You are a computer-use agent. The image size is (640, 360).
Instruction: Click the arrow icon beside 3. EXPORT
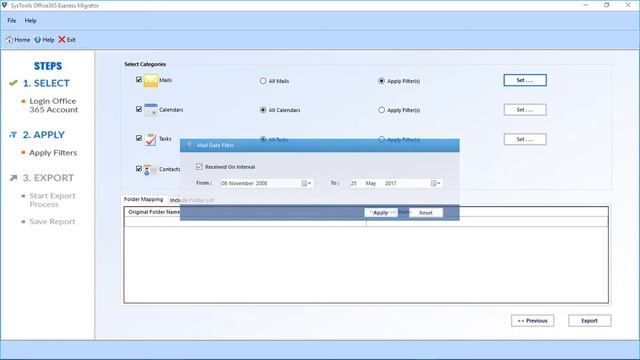pos(13,178)
